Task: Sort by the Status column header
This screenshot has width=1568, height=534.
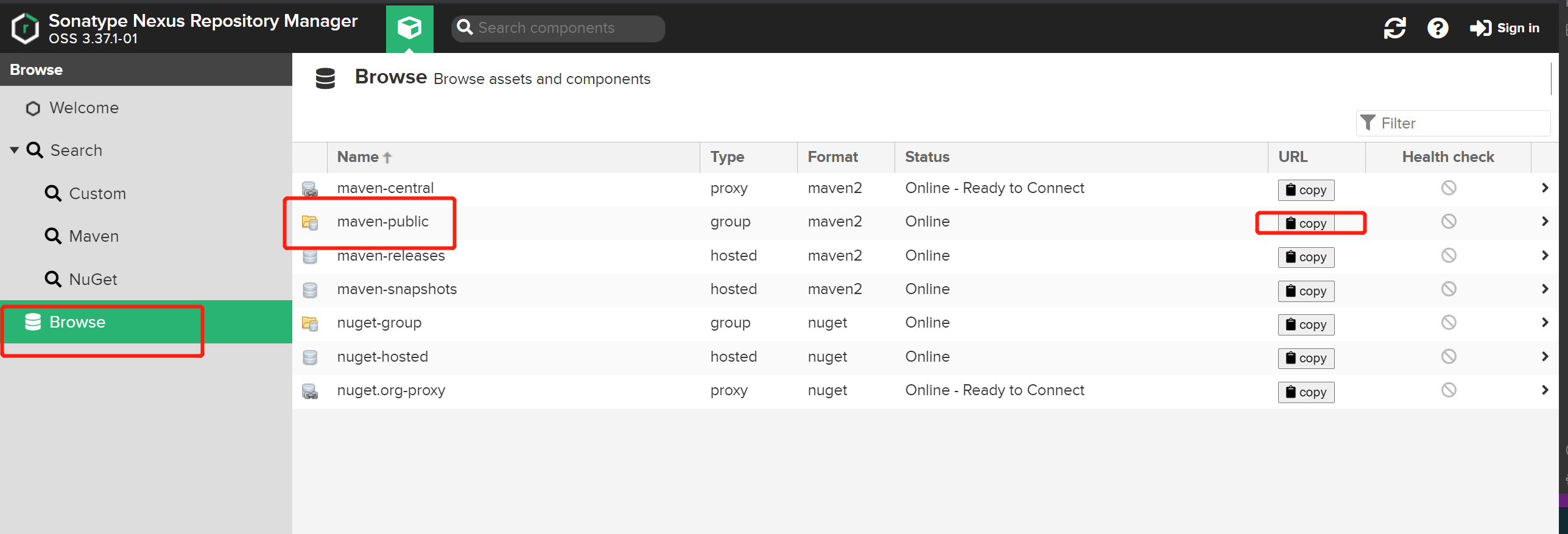Action: coord(1081,157)
